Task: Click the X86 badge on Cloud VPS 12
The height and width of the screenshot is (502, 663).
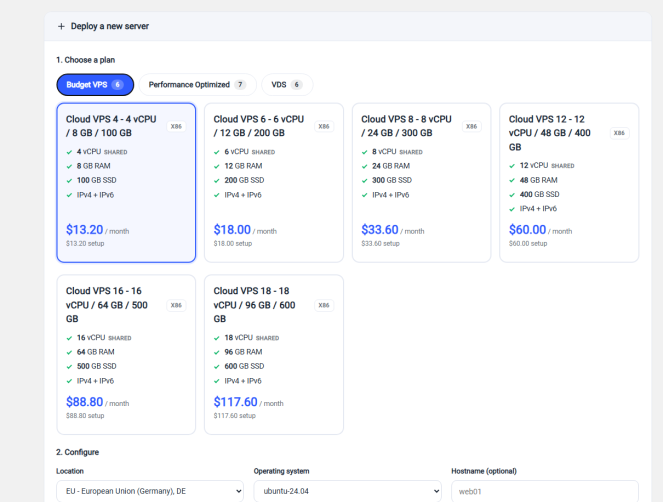Action: click(619, 133)
